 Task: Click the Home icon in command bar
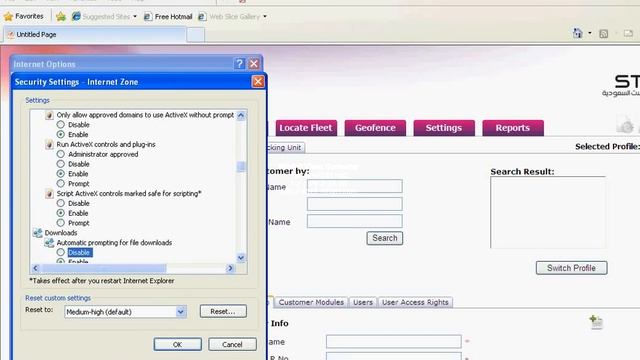[x=578, y=33]
